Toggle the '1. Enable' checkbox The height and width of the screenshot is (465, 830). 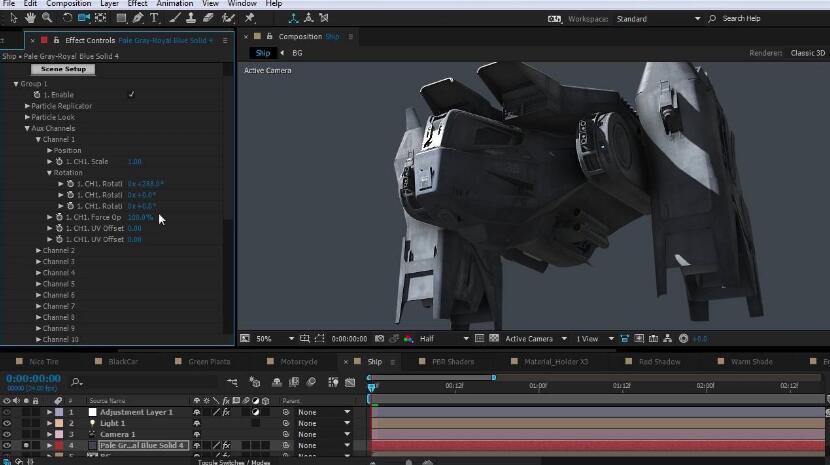tap(132, 95)
